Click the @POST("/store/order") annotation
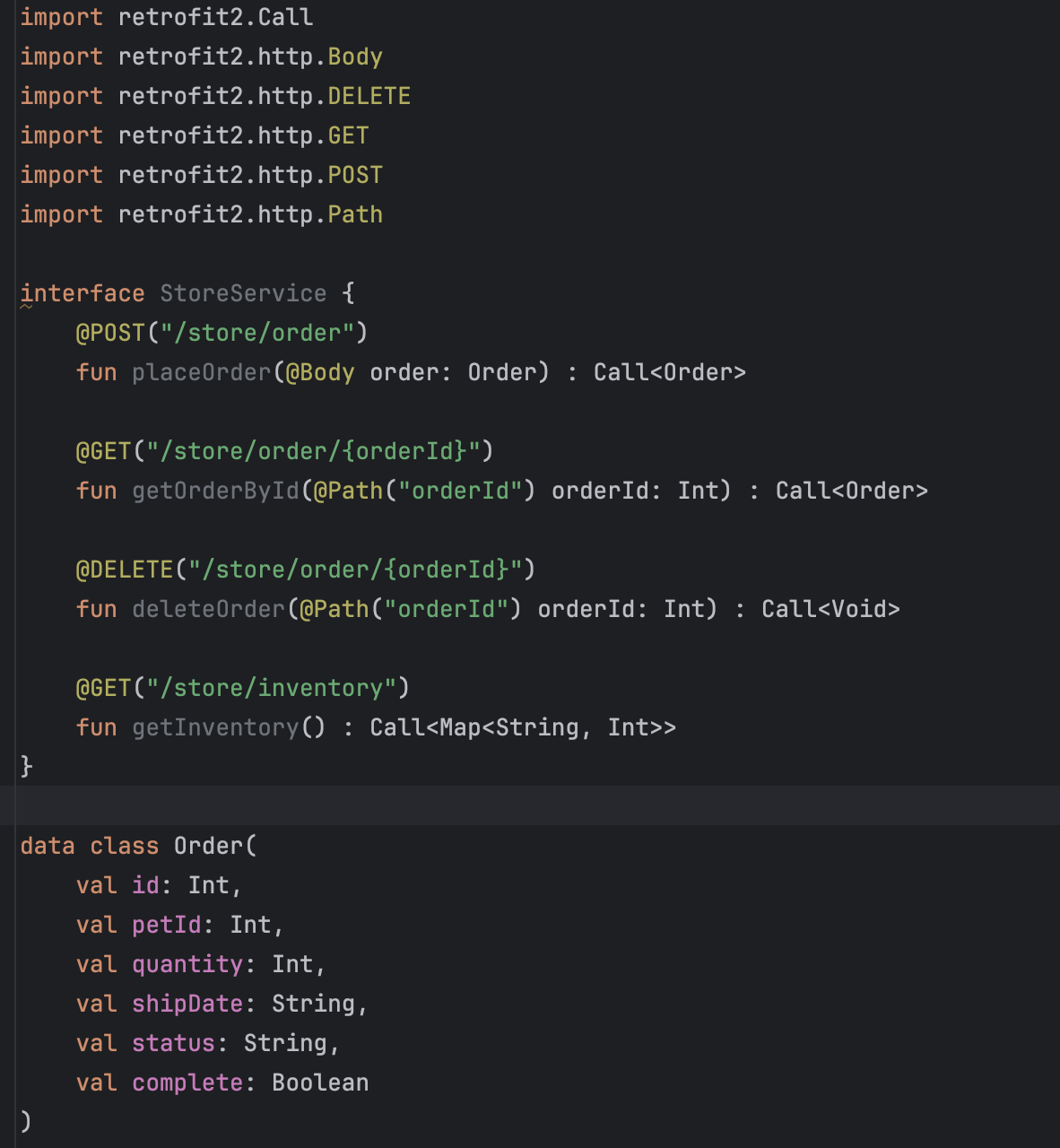Screen dimensions: 1060x1148 point(222,333)
